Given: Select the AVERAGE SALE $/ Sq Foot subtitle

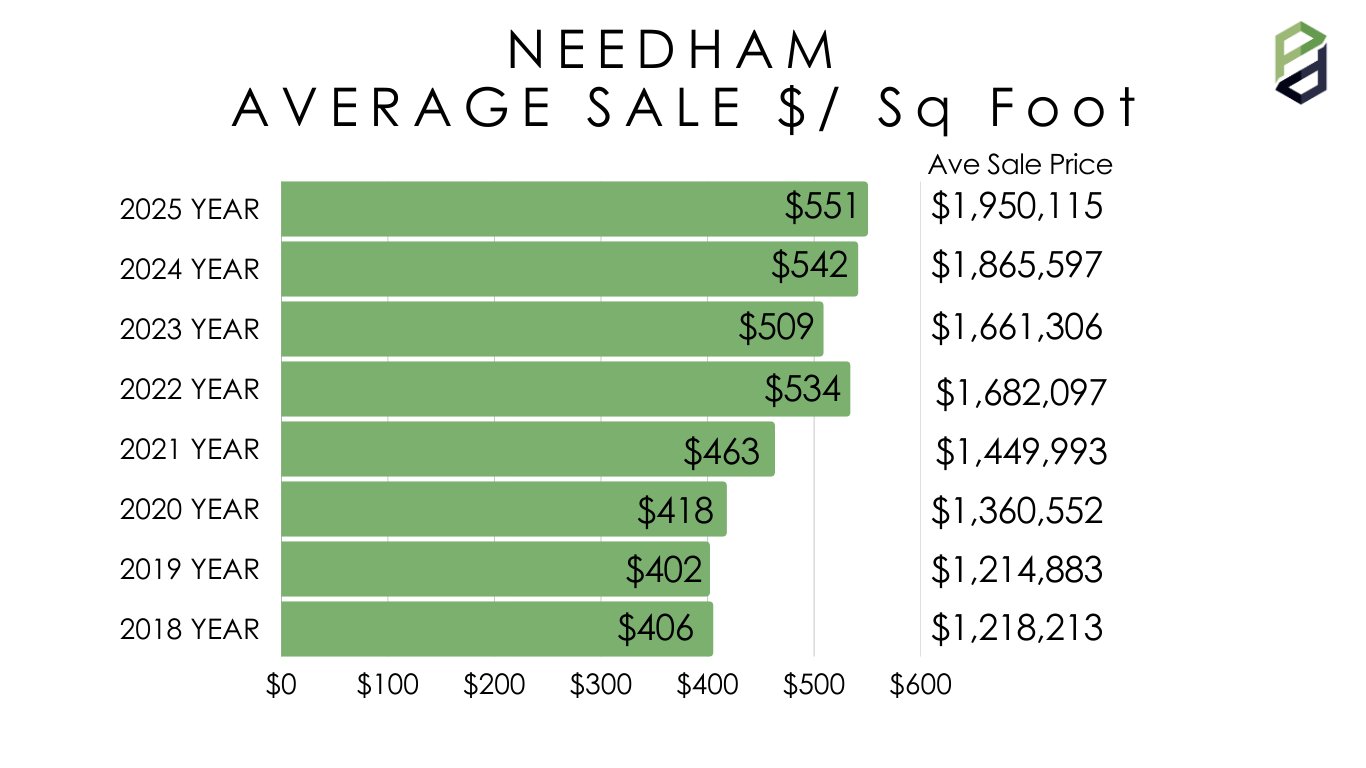Looking at the screenshot, I should [685, 108].
